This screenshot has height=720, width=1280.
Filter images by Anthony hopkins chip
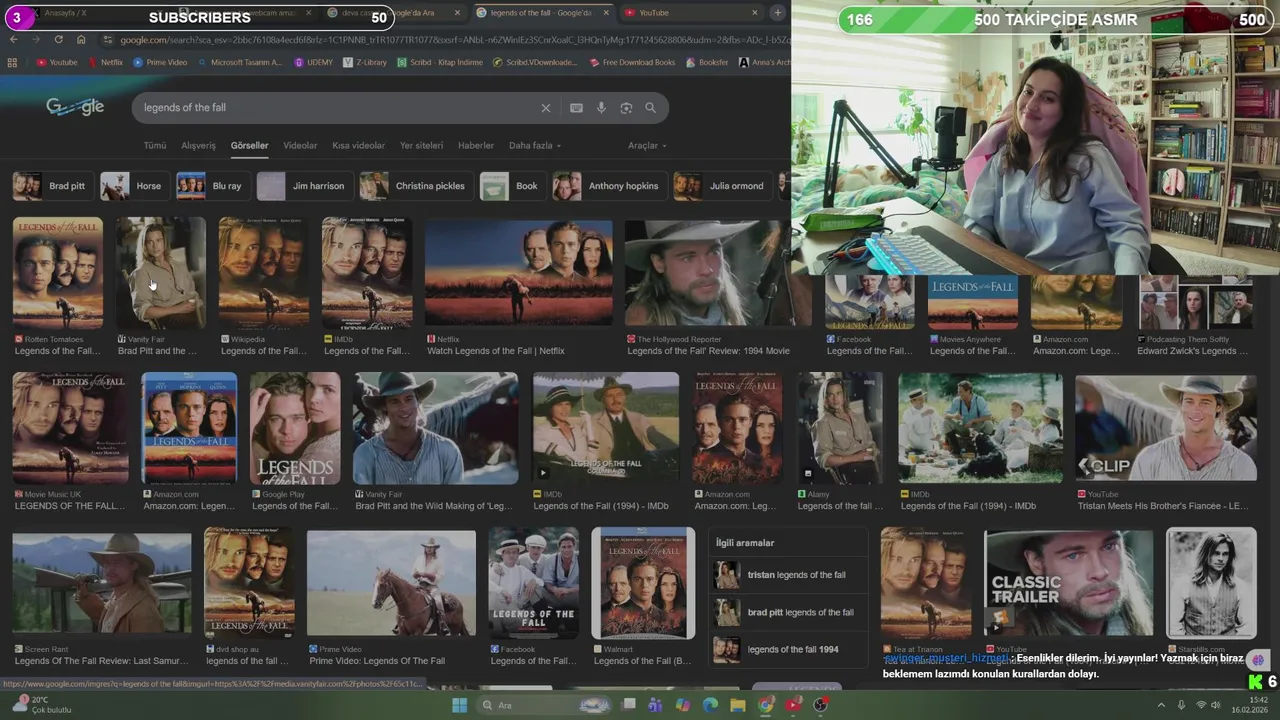[609, 186]
